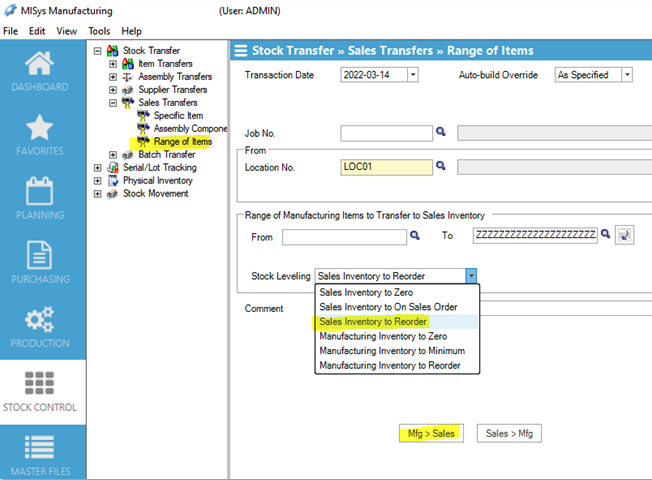Click the To item range lookup magnifier

point(605,234)
